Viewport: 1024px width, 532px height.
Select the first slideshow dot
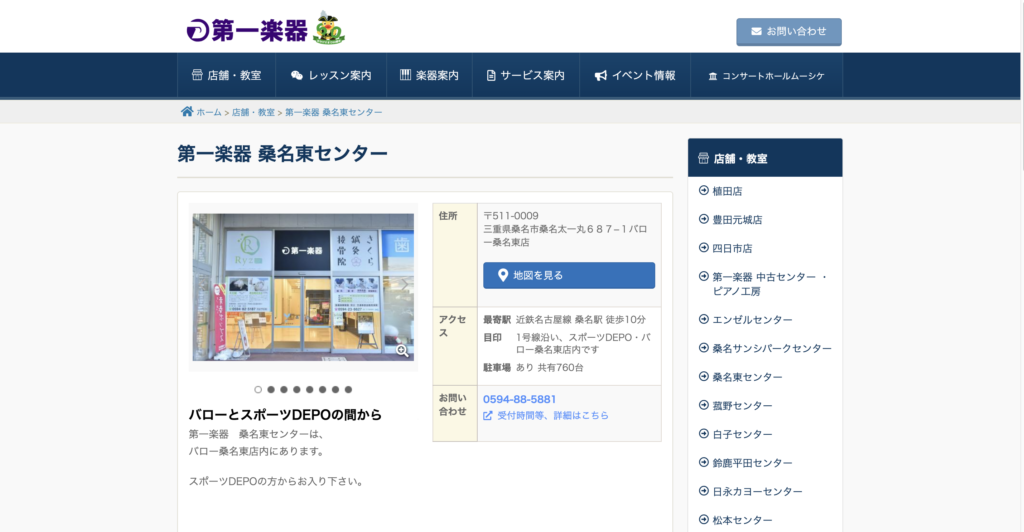click(258, 390)
